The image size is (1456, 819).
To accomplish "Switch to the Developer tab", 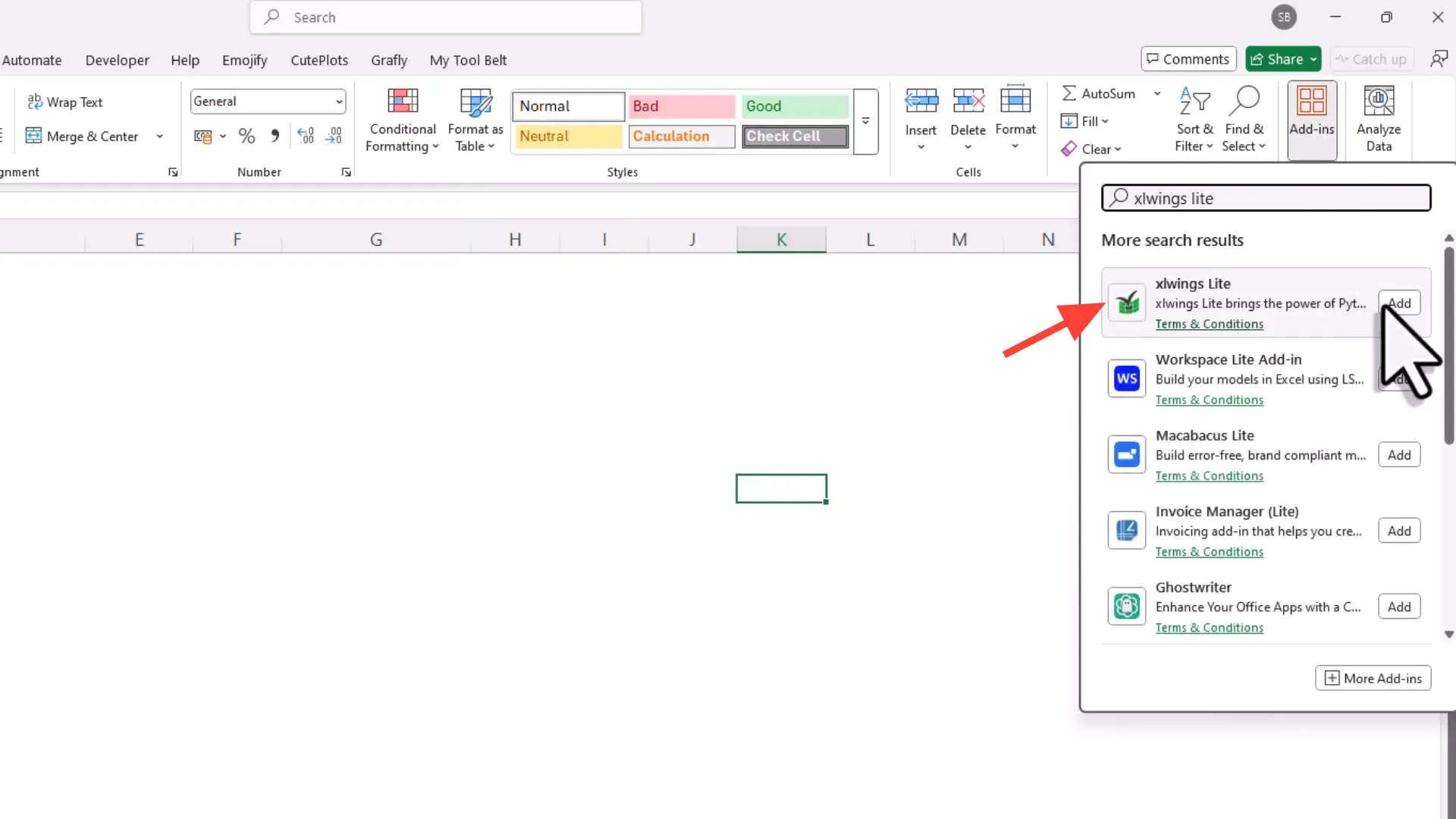I will 117,60.
